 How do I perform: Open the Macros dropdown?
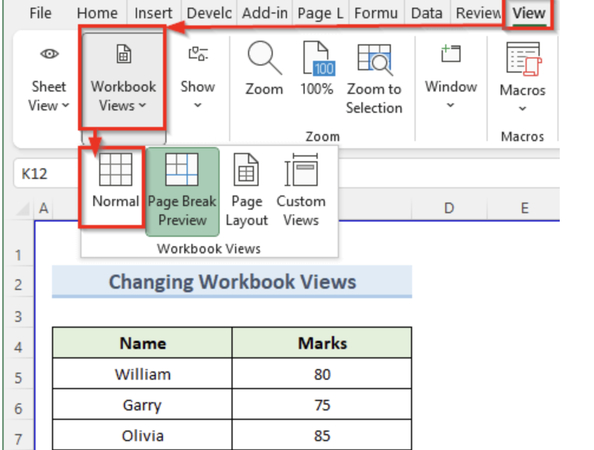(523, 78)
